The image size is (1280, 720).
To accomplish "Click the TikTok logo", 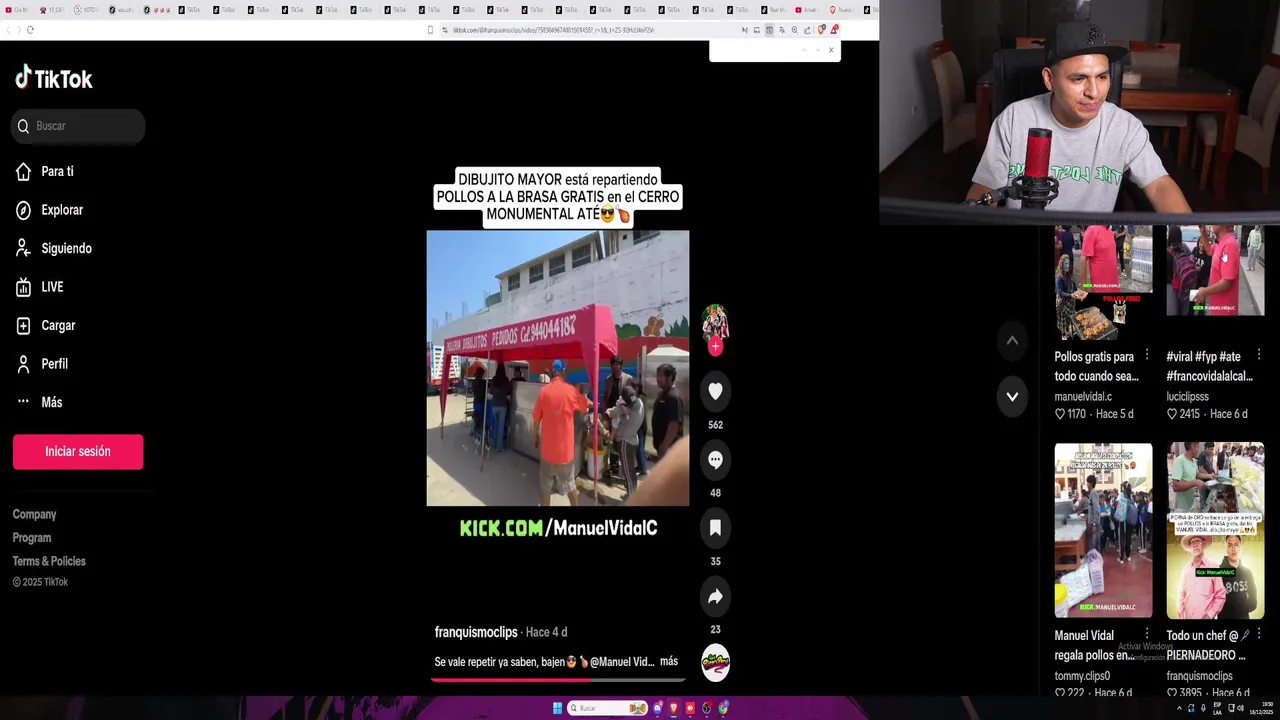I will (54, 78).
